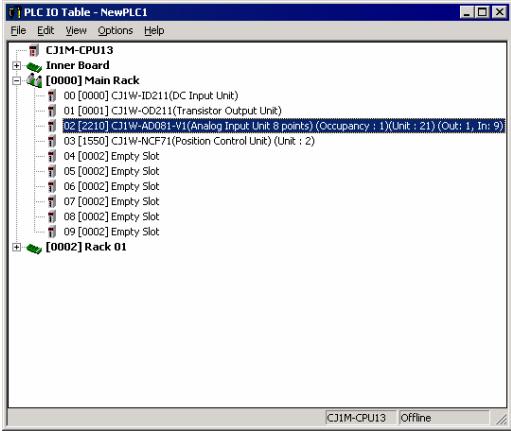This screenshot has width=511, height=431.
Task: Click the unit icon beside CJ1W-NCF71
Action: pos(52,141)
